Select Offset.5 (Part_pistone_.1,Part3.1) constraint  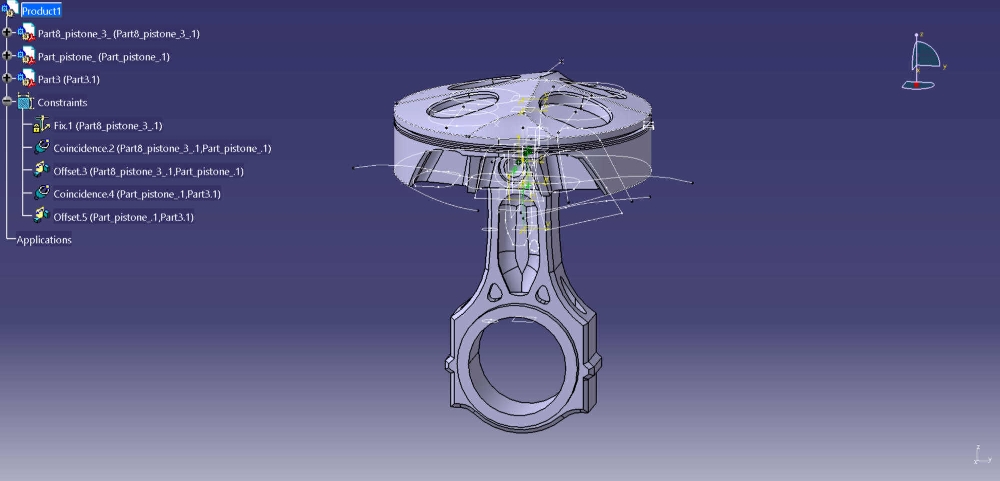tap(124, 217)
